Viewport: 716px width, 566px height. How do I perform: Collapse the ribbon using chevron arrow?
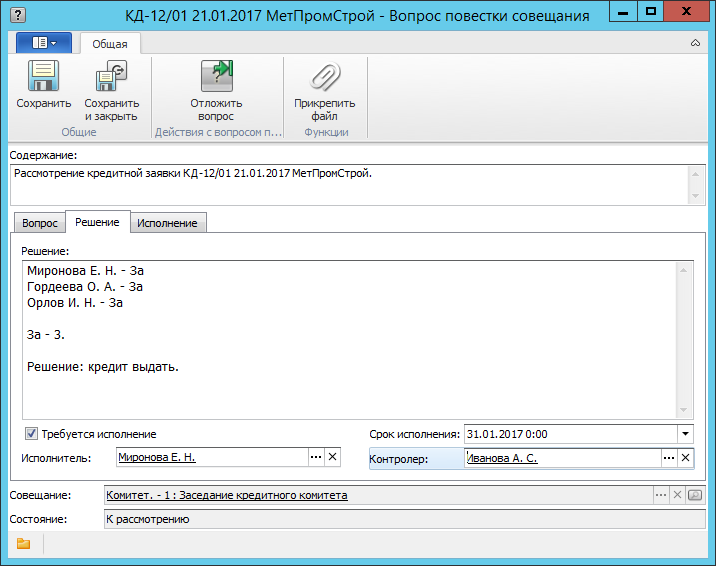click(x=695, y=44)
